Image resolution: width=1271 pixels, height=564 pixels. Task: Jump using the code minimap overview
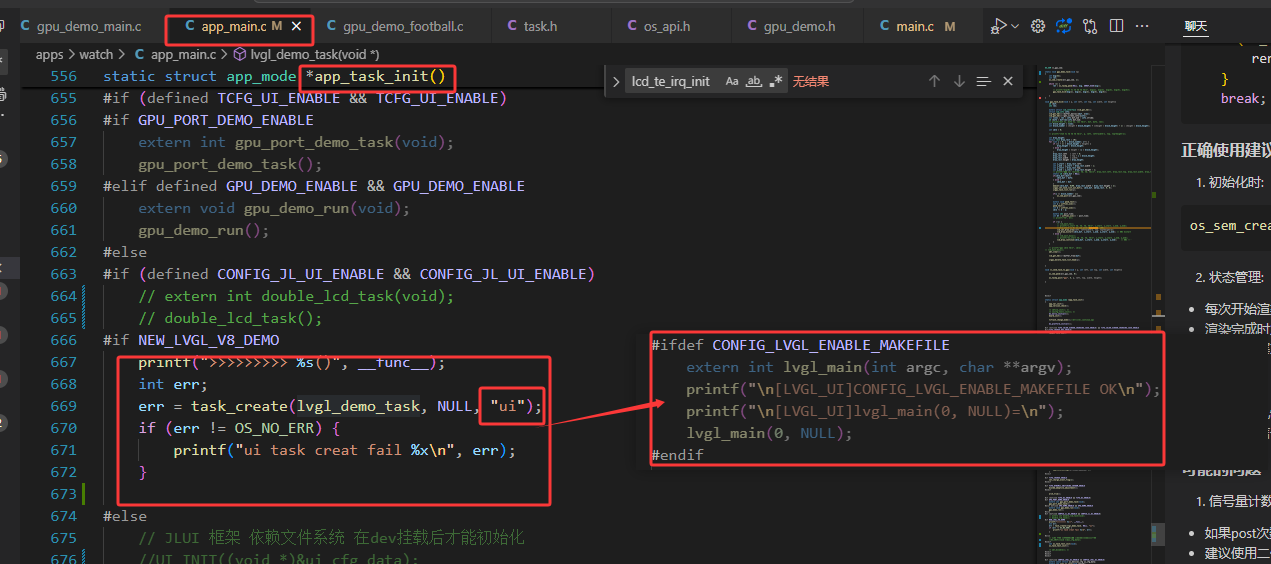pyautogui.click(x=1096, y=300)
